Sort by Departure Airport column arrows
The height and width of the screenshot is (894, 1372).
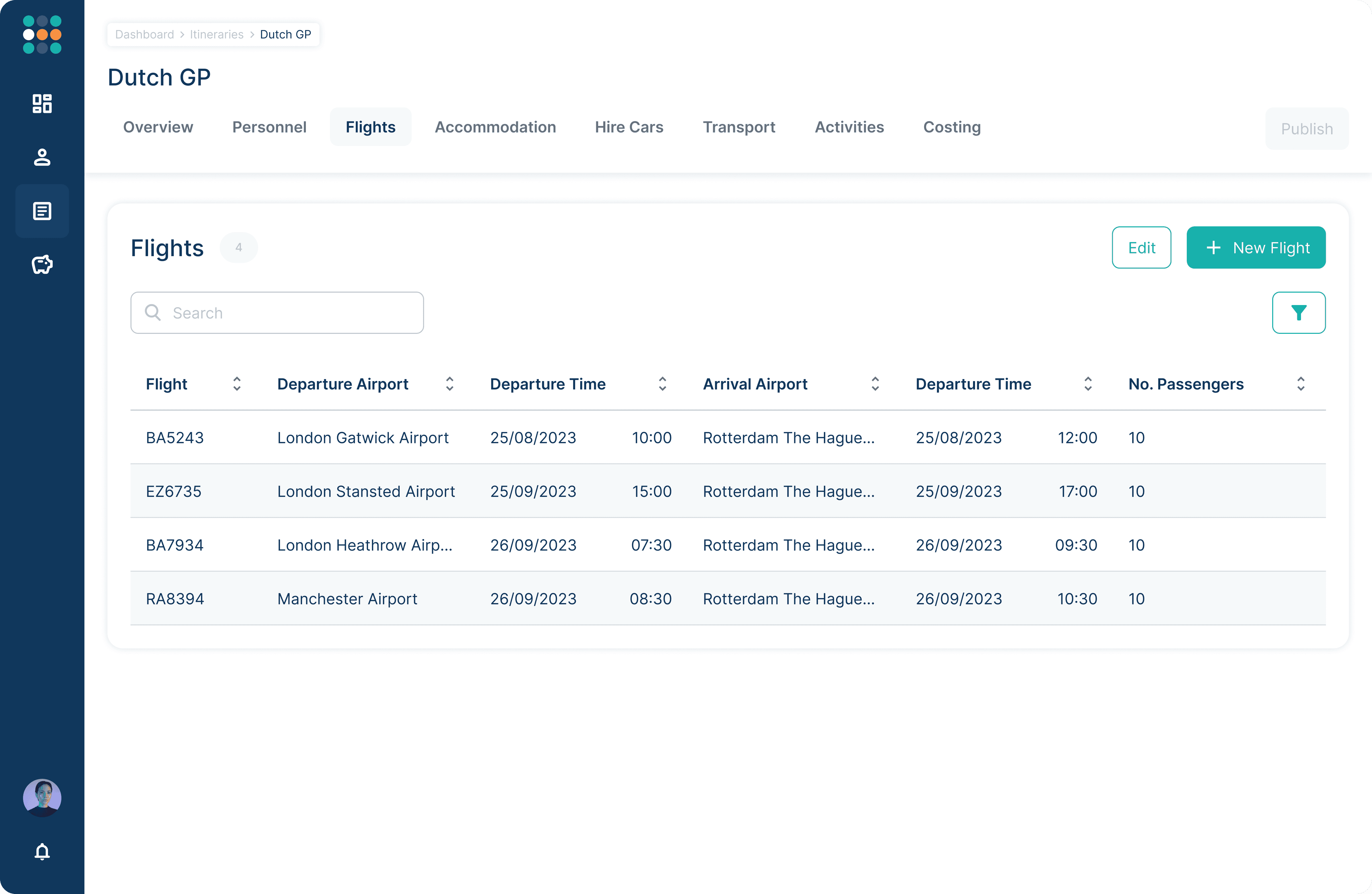point(450,384)
